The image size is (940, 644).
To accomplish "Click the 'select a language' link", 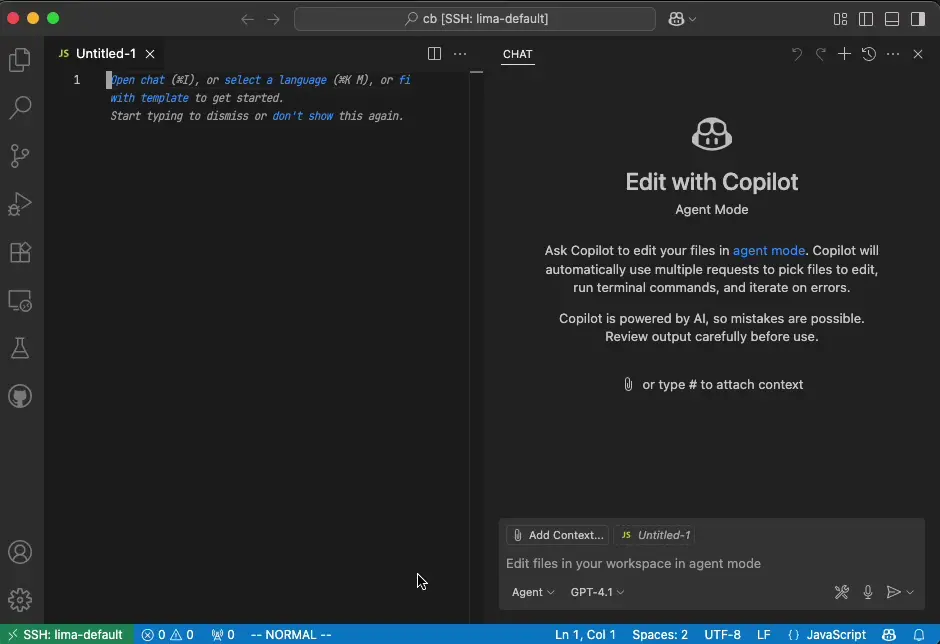I will 276,80.
